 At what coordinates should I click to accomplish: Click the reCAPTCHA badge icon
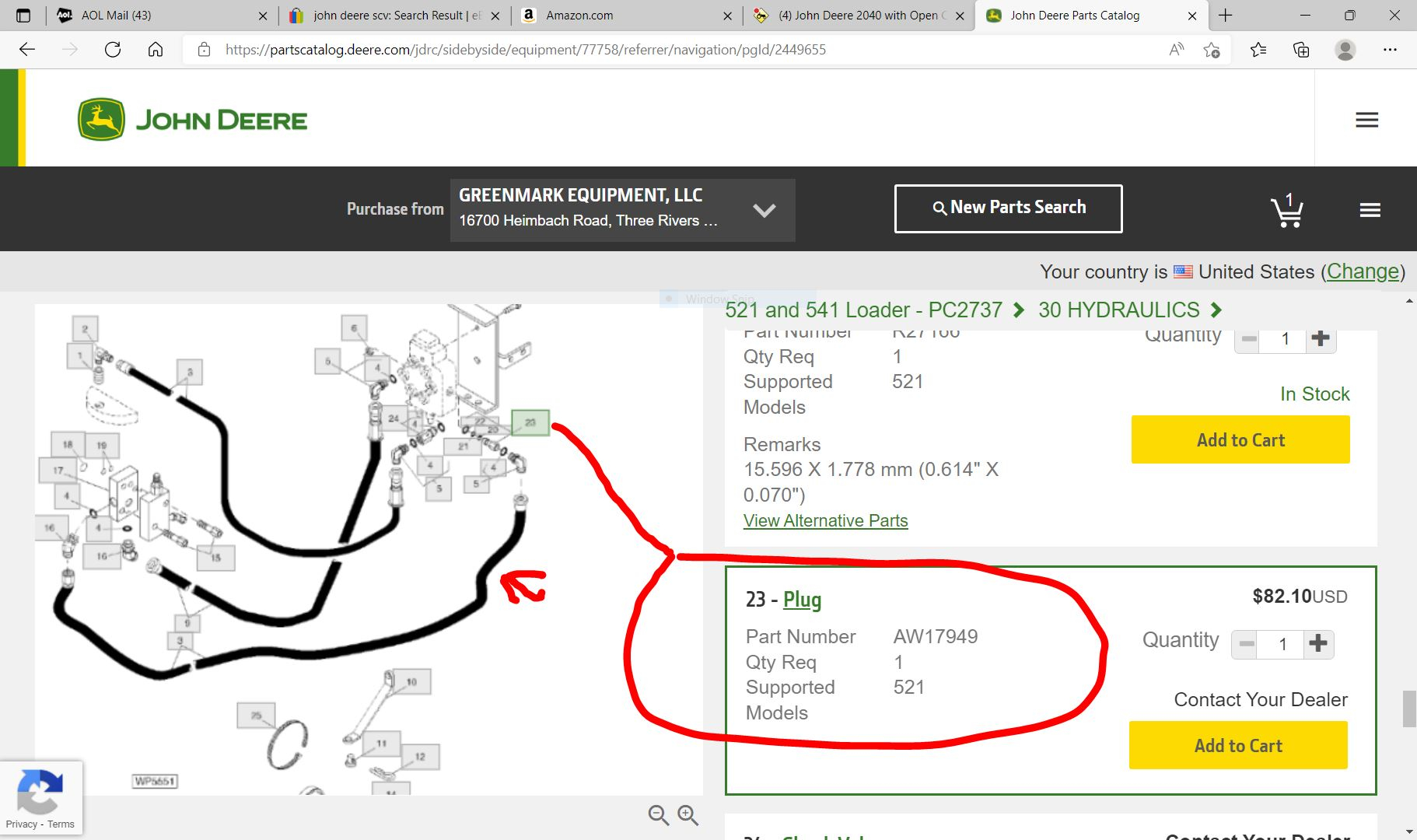[x=40, y=791]
